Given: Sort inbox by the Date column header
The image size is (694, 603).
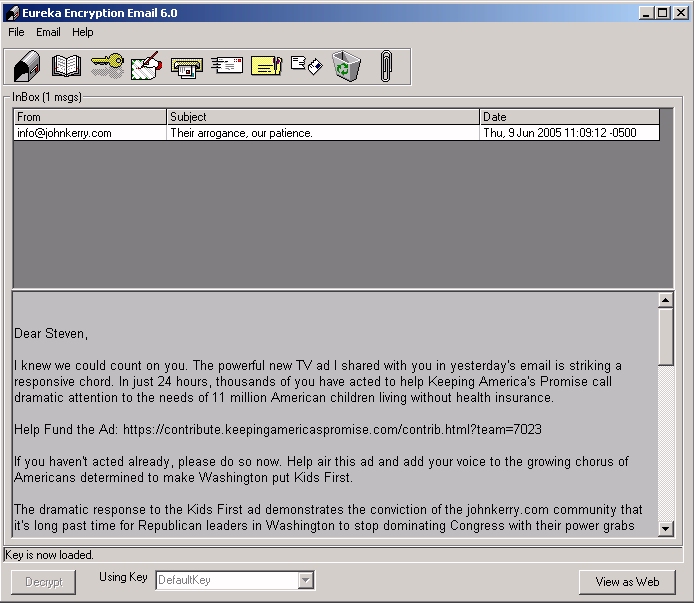Looking at the screenshot, I should [570, 117].
